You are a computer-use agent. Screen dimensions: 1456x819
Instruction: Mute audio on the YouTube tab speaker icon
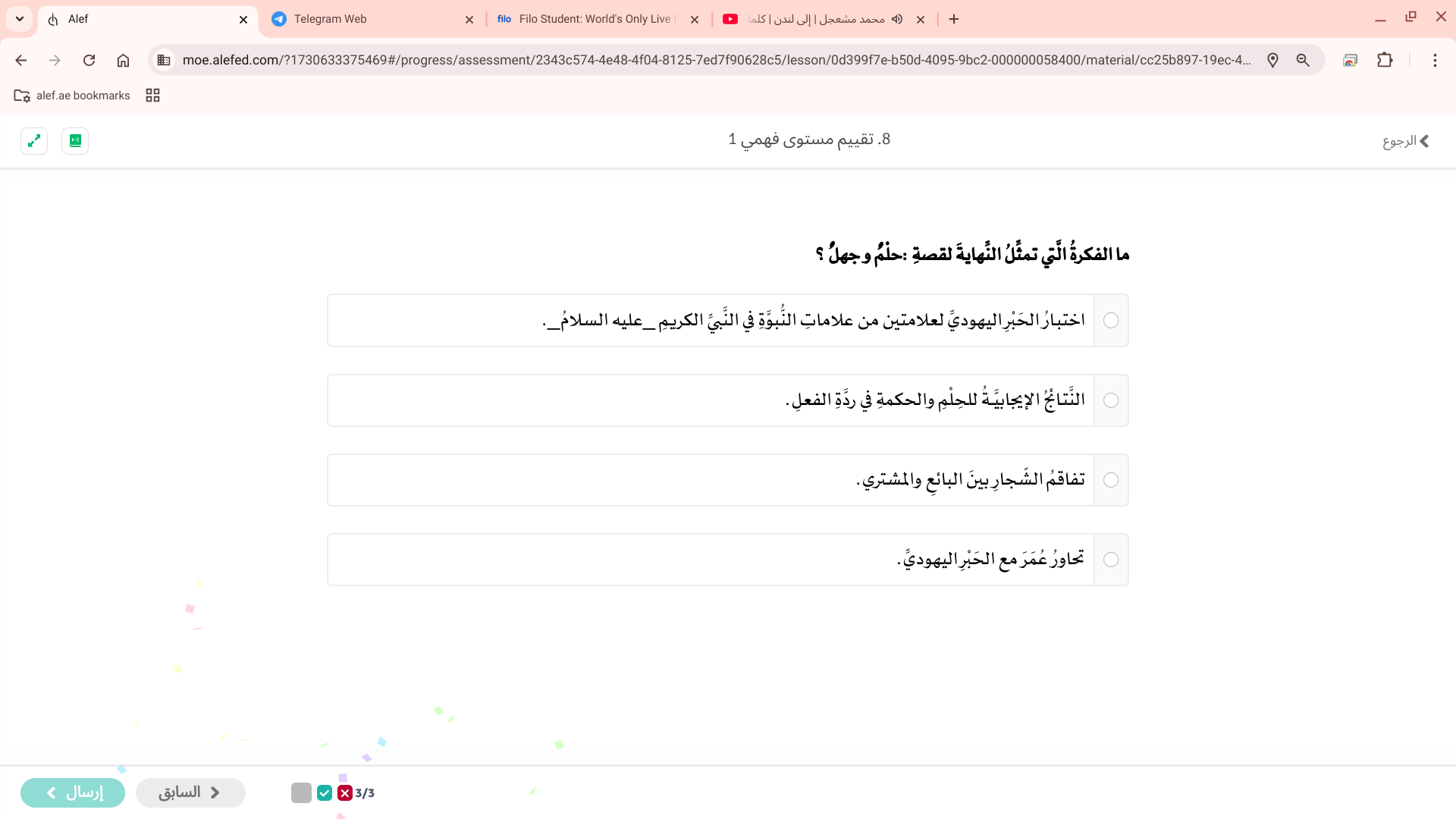[x=897, y=19]
